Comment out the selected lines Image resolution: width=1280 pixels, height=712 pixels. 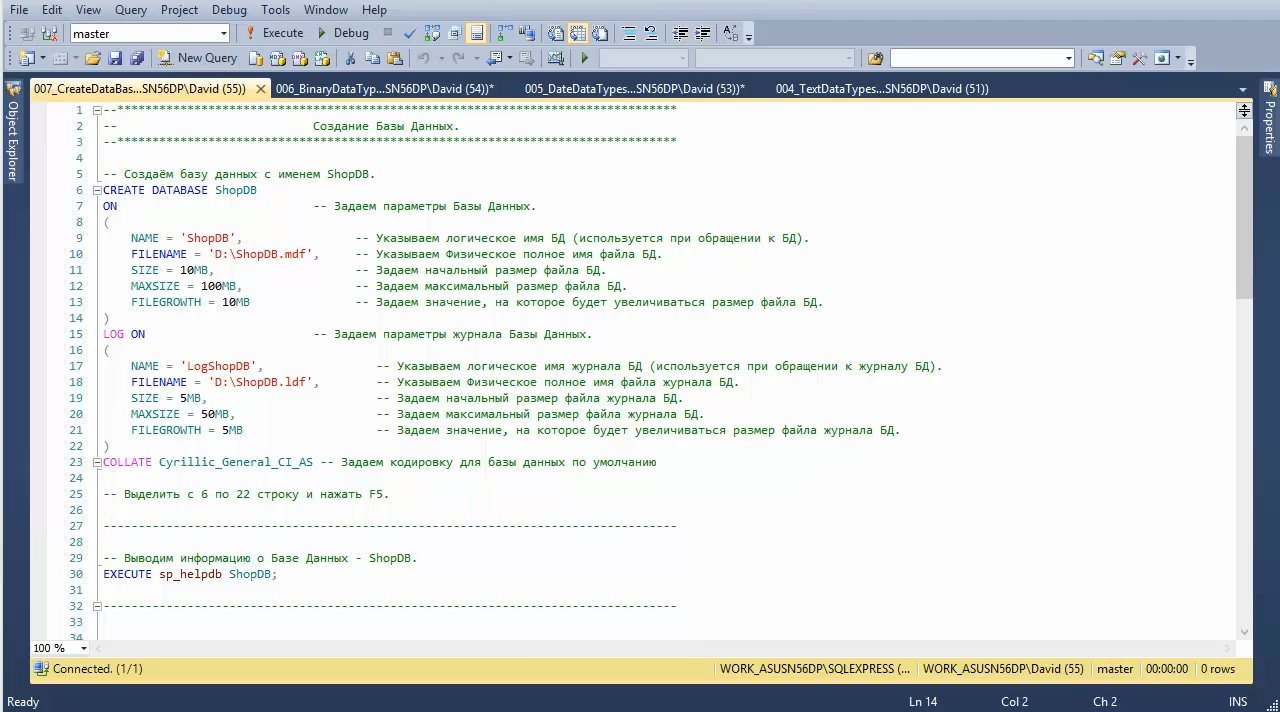(628, 33)
